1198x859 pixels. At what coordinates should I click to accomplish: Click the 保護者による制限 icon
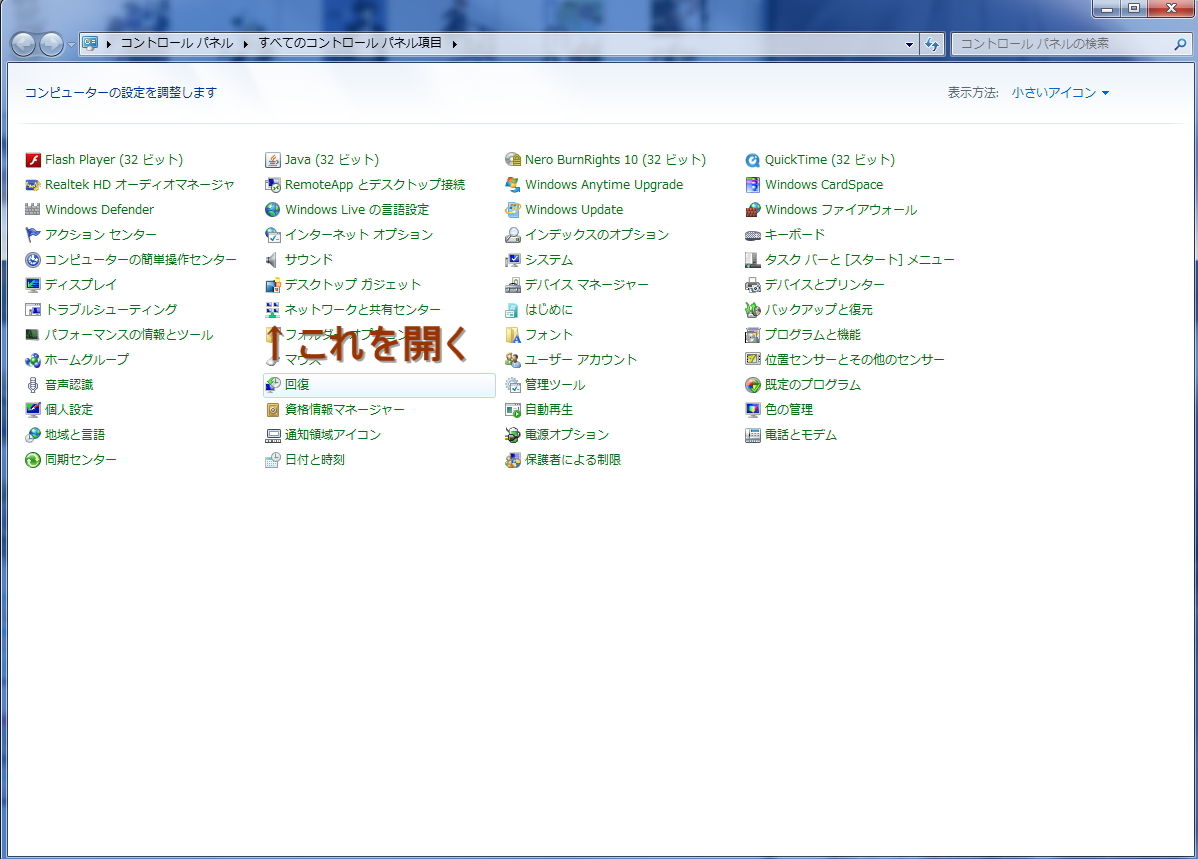pos(513,460)
